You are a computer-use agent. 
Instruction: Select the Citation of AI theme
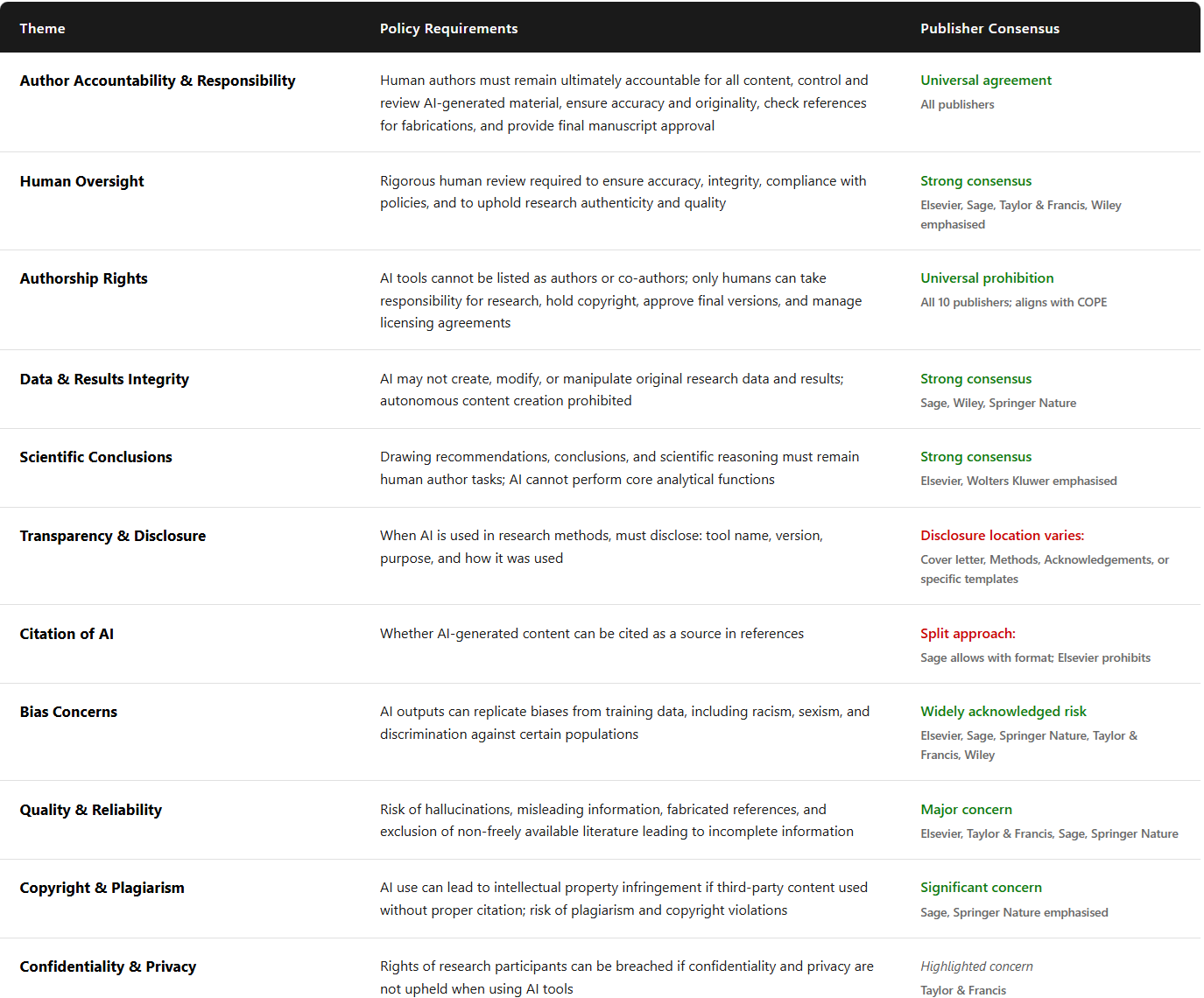[67, 634]
